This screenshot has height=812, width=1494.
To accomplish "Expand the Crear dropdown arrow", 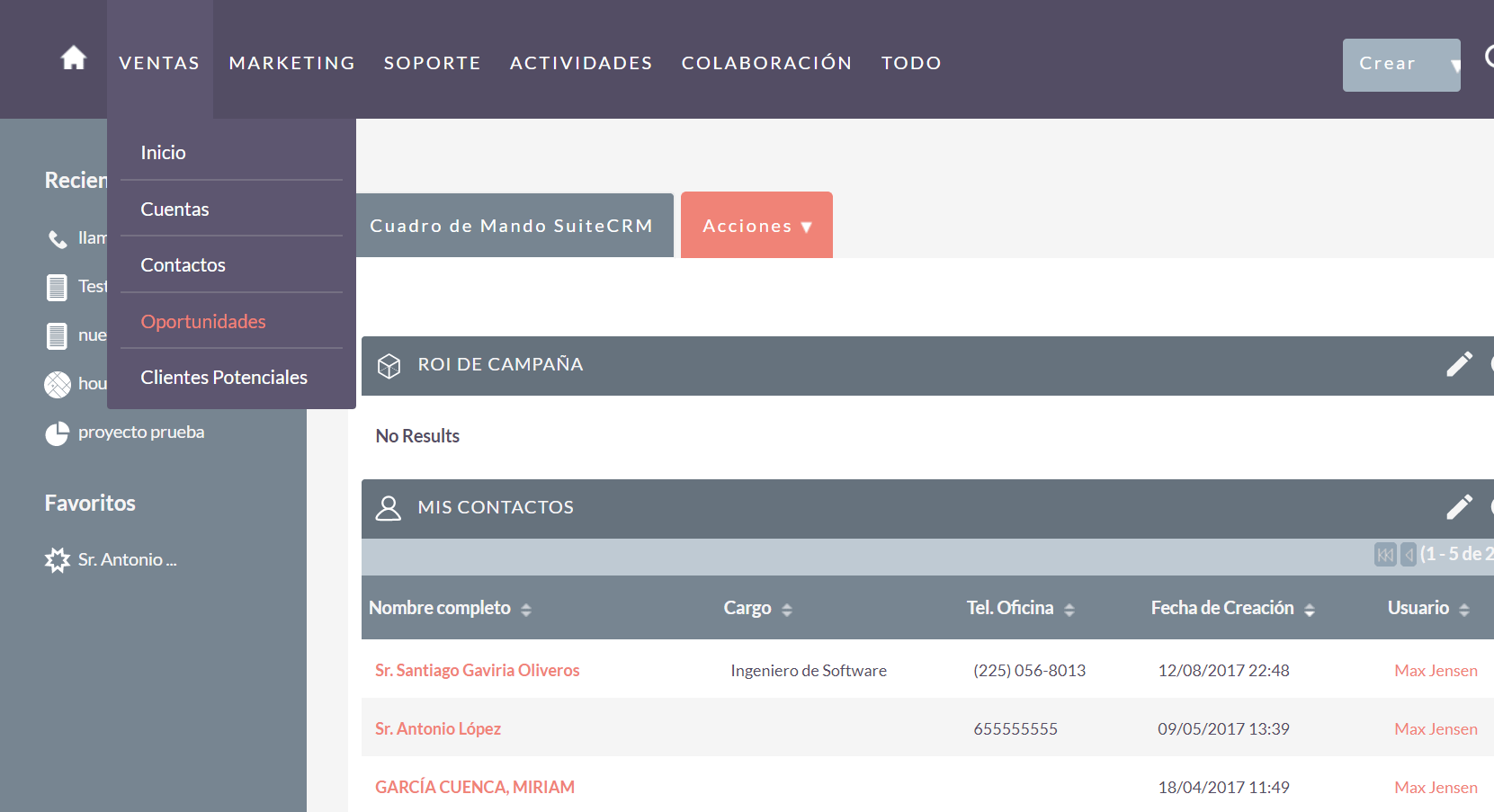I will pyautogui.click(x=1454, y=65).
